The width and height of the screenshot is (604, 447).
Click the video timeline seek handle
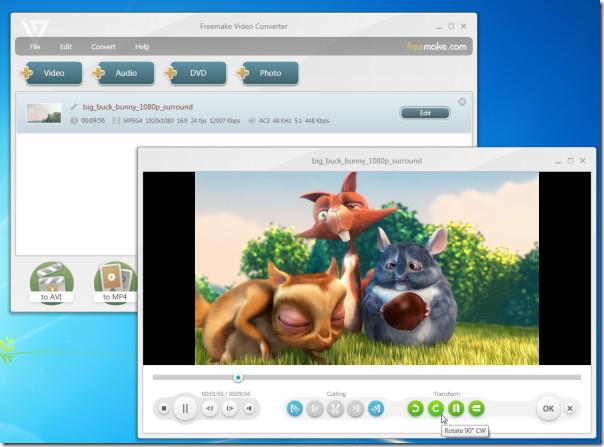(x=238, y=377)
